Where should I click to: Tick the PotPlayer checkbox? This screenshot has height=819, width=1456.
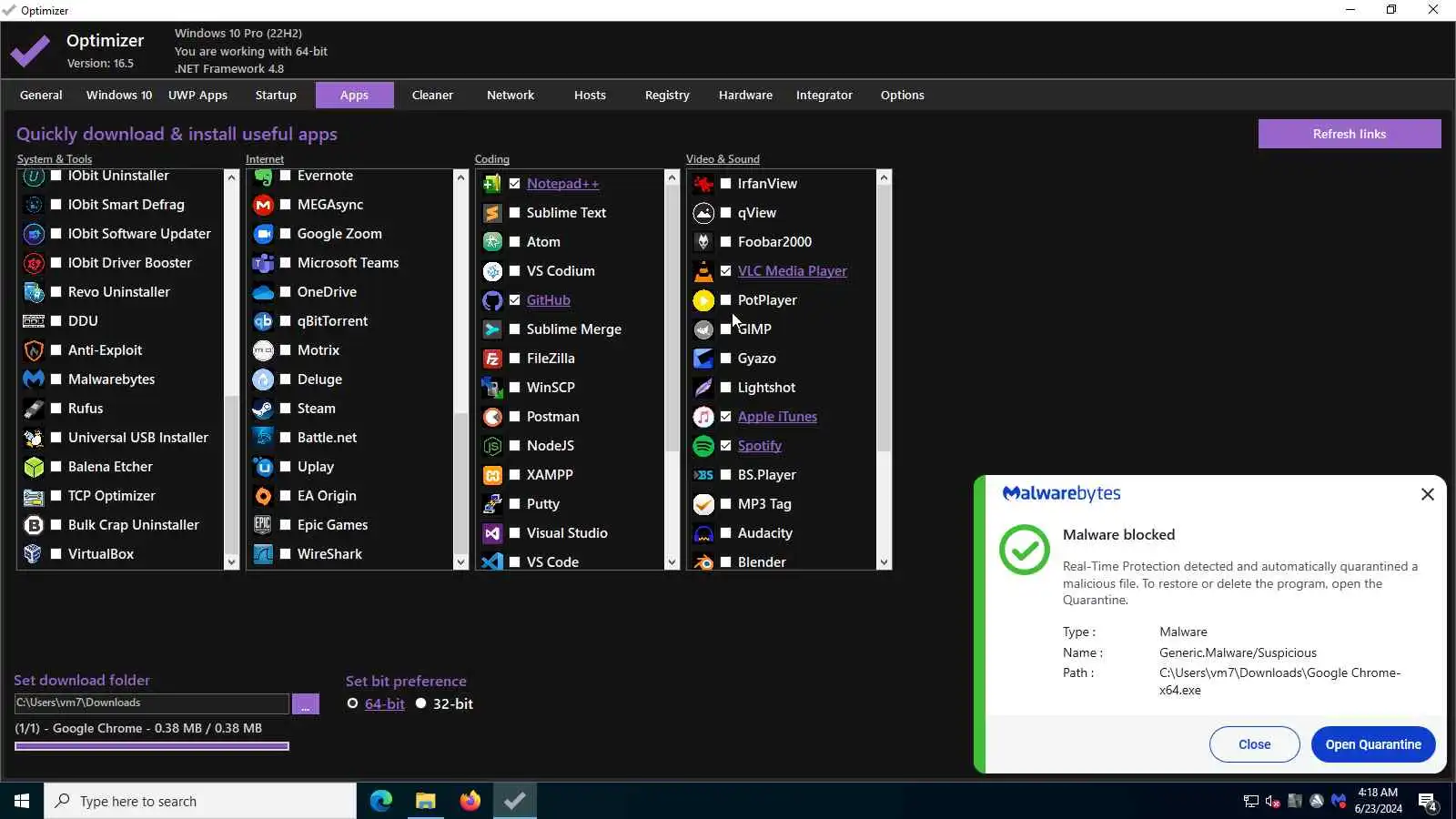pos(726,300)
